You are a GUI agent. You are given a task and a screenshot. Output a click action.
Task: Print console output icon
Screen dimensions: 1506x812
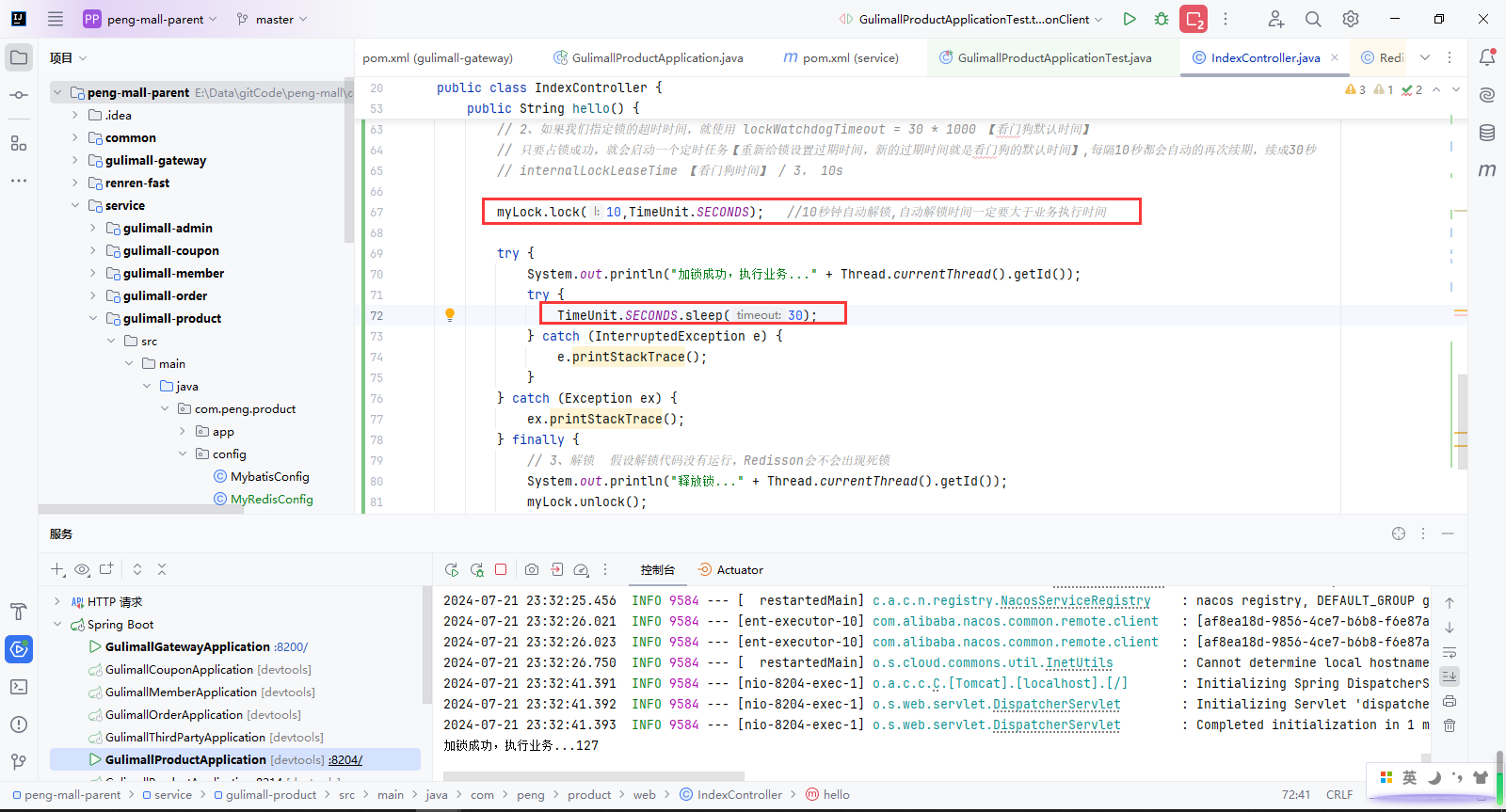click(x=1450, y=701)
